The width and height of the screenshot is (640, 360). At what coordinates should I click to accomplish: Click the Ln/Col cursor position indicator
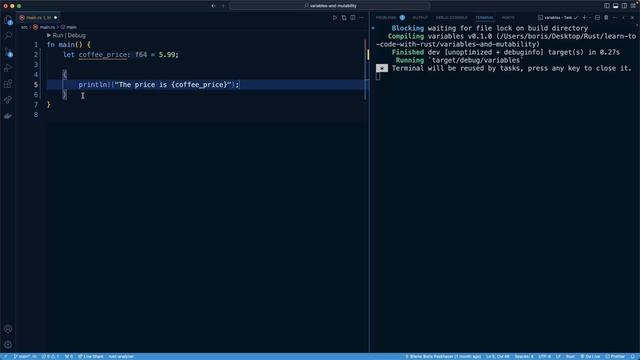(x=498, y=356)
